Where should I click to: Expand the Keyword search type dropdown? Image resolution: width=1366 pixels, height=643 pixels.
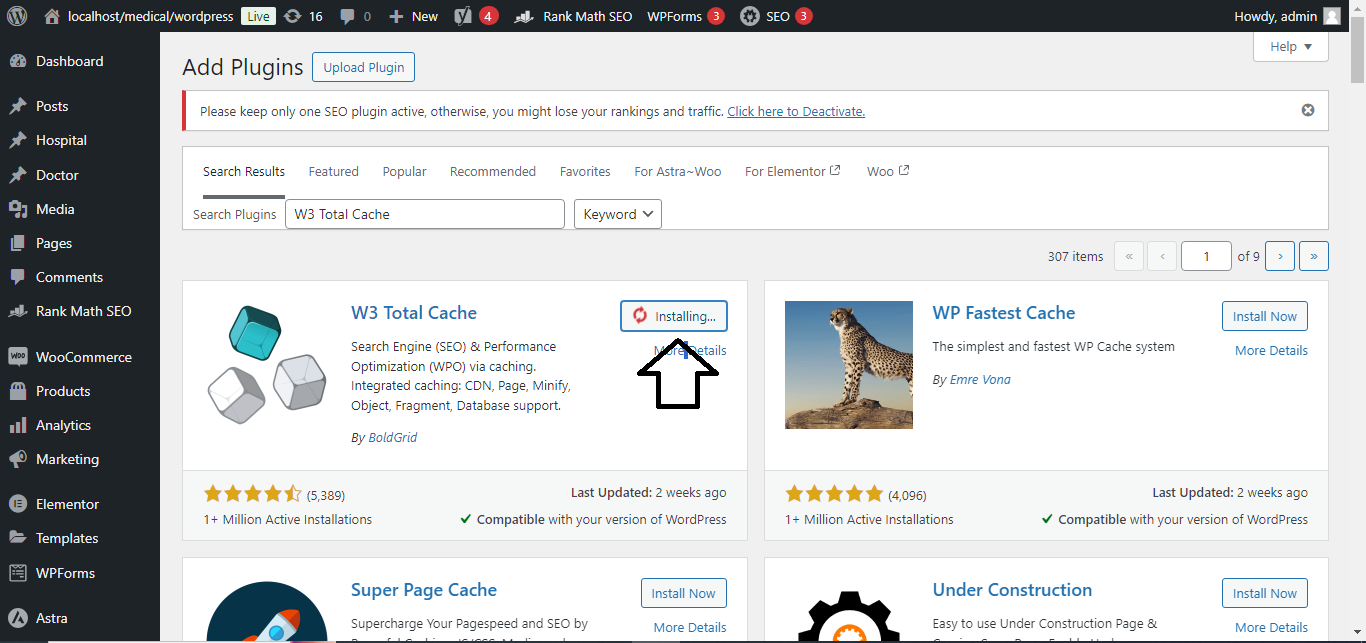pos(618,214)
